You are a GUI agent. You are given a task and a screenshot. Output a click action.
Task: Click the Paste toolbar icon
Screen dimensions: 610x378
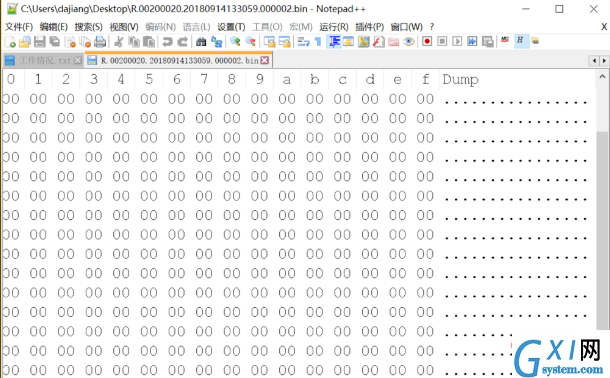(x=149, y=42)
